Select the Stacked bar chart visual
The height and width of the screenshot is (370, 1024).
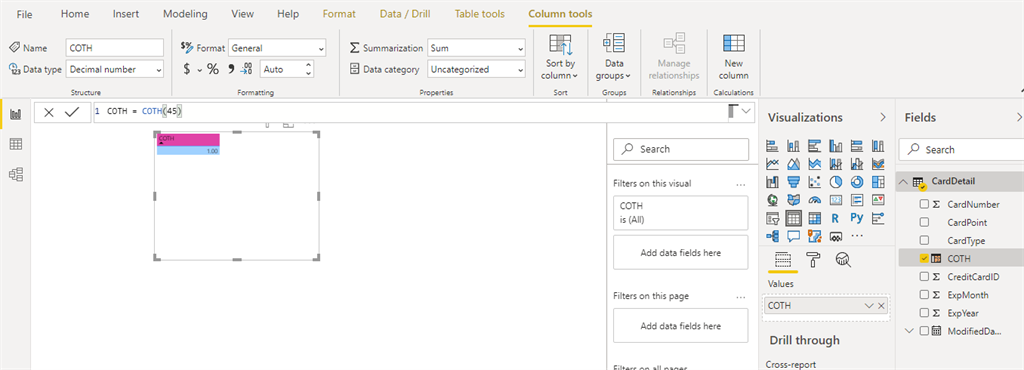pyautogui.click(x=773, y=145)
